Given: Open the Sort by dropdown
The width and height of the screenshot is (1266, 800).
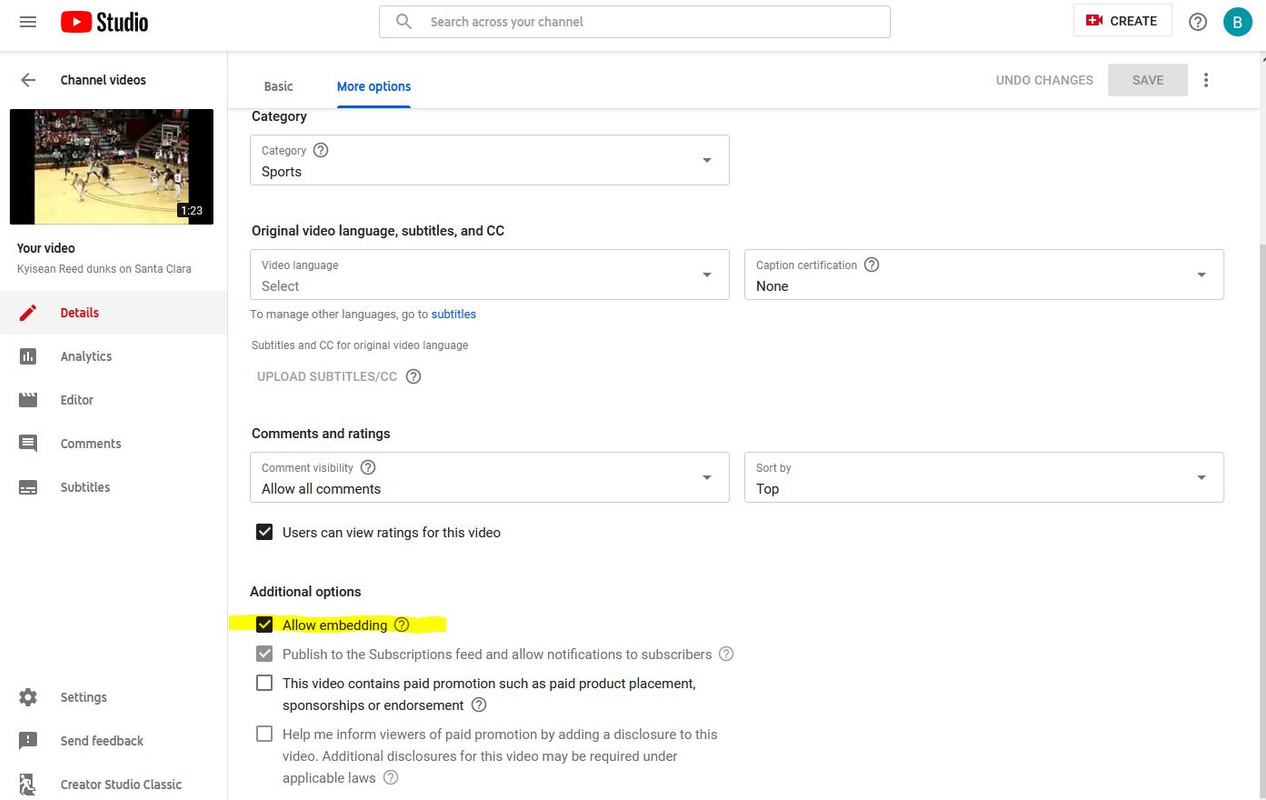Looking at the screenshot, I should pyautogui.click(x=984, y=477).
